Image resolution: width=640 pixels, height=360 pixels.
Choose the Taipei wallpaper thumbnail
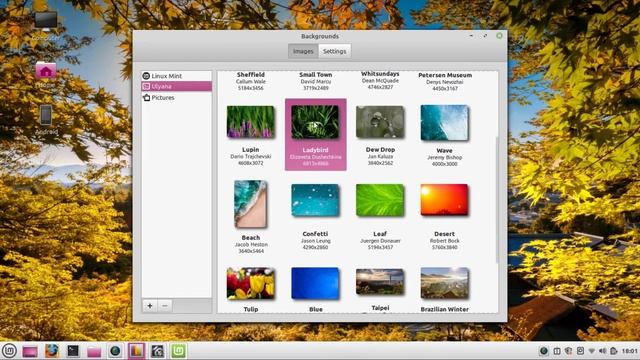[380, 282]
